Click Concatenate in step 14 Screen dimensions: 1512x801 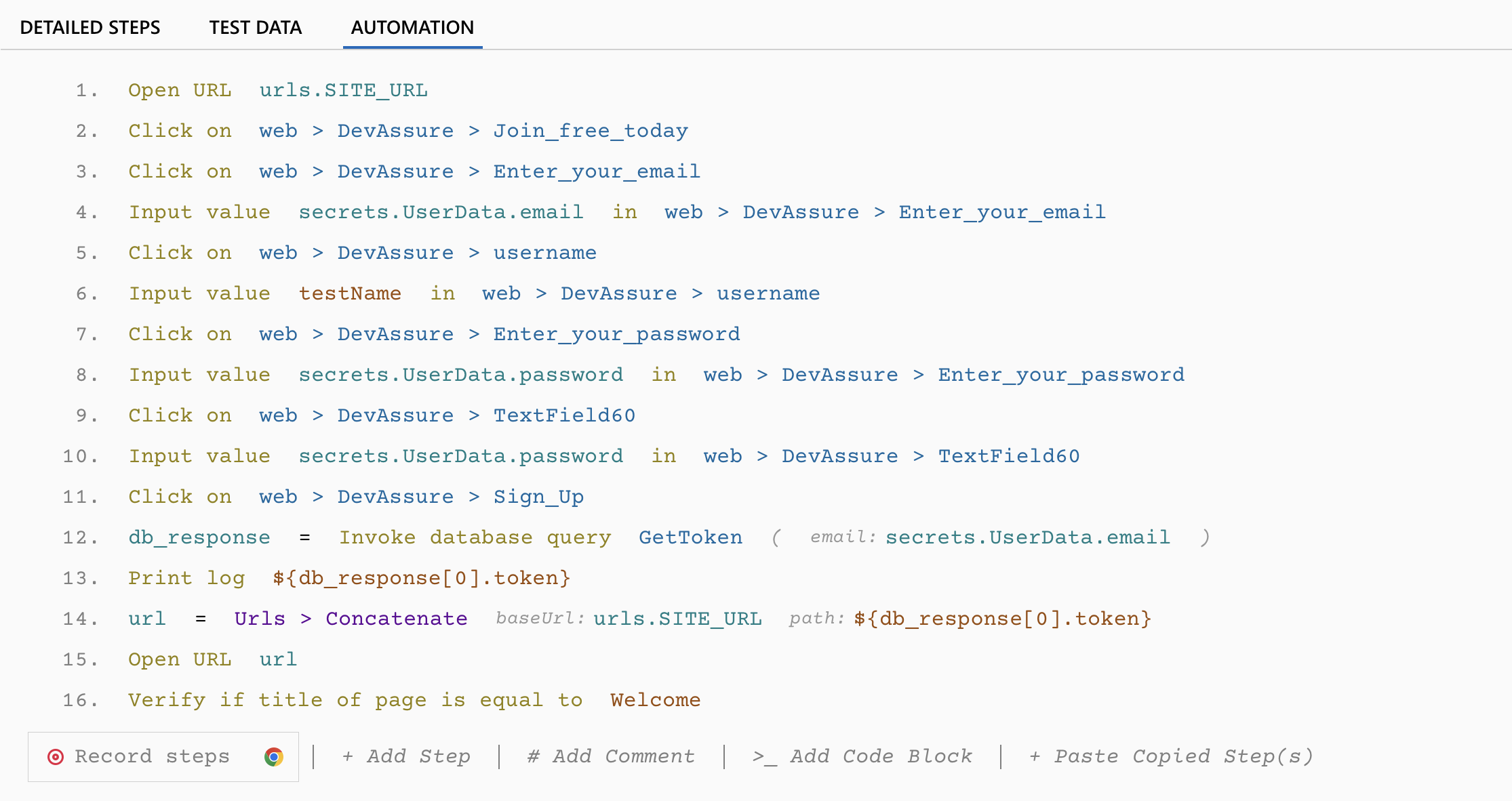(396, 618)
